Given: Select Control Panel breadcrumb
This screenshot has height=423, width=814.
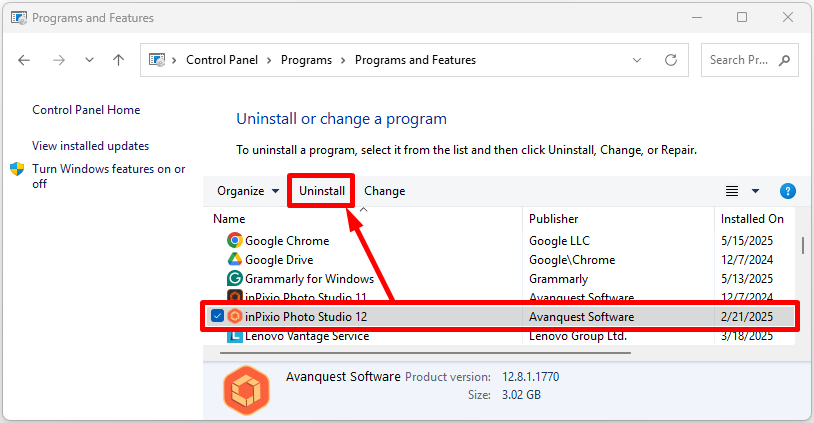Looking at the screenshot, I should pos(222,60).
